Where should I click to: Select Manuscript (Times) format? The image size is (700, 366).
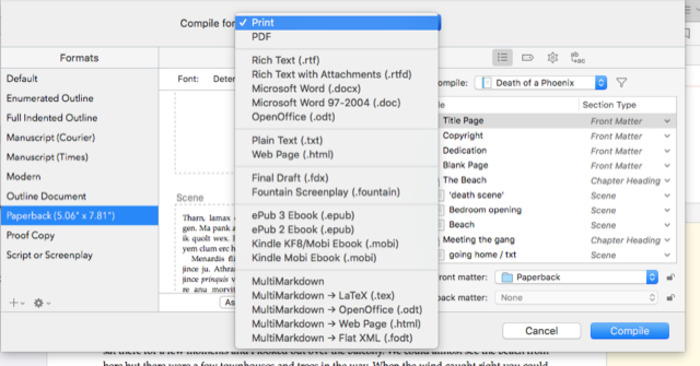[79, 157]
